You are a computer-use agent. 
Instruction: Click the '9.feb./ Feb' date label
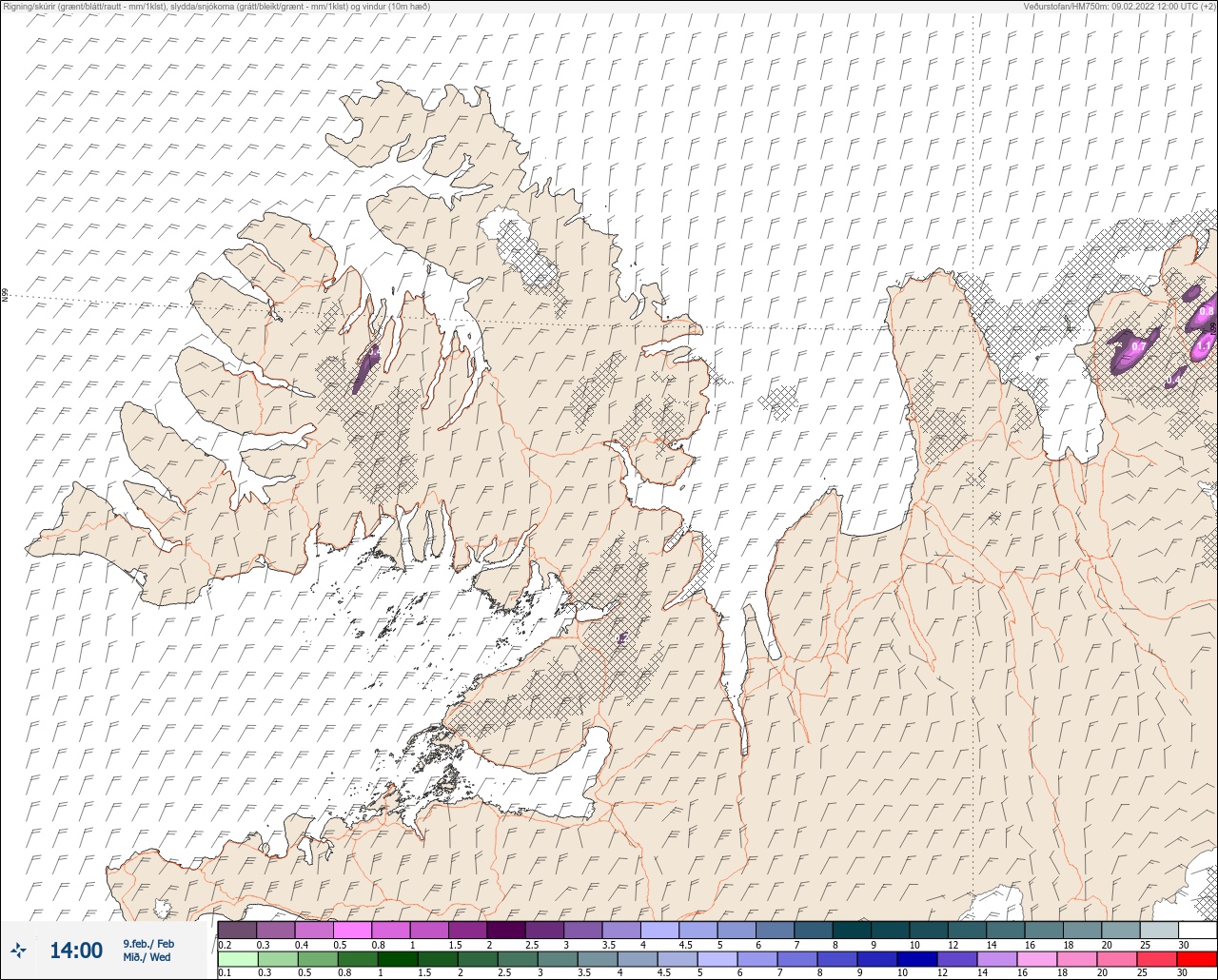(x=148, y=943)
